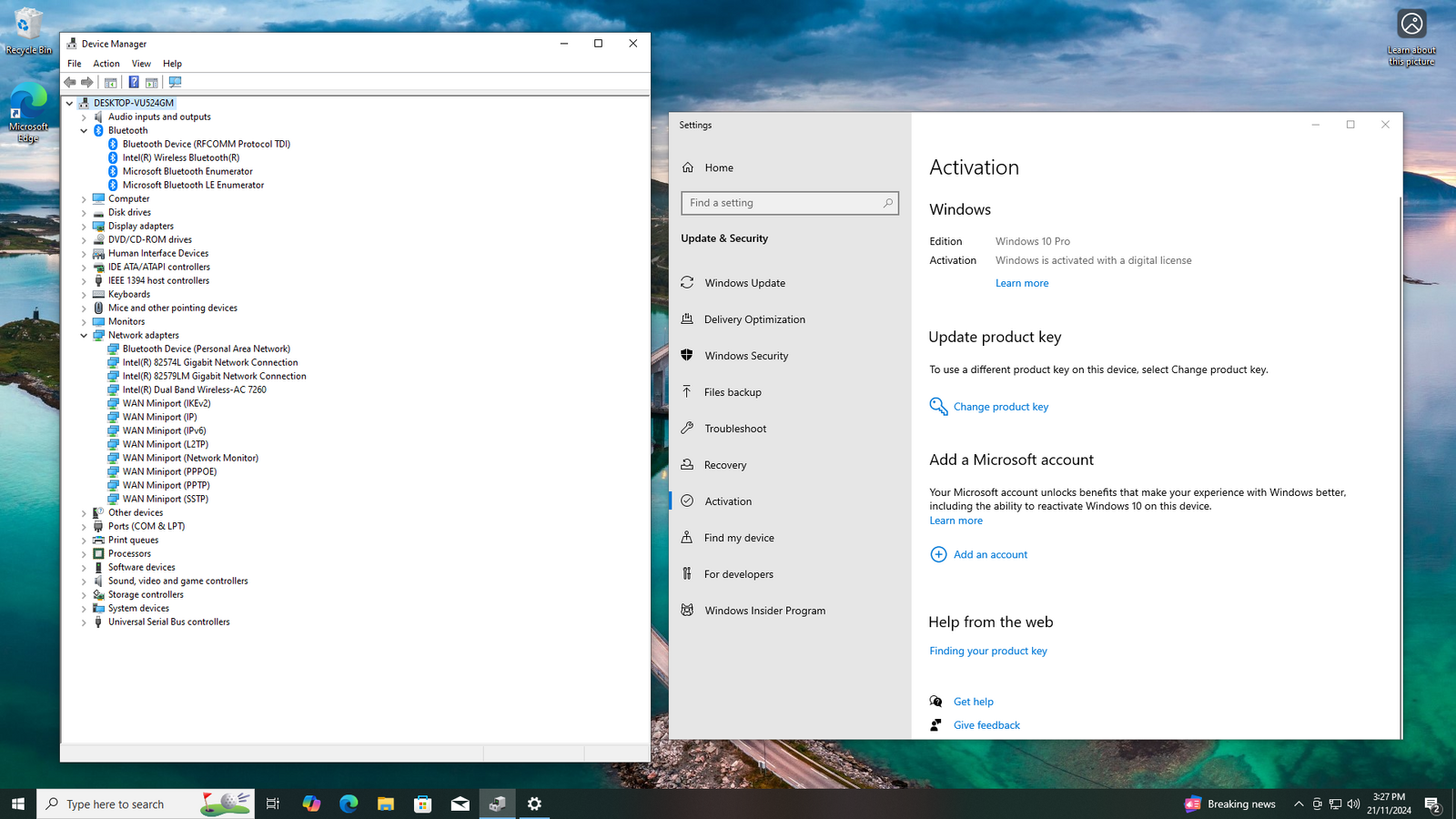
Task: Click the Start button on taskbar
Action: tap(18, 804)
